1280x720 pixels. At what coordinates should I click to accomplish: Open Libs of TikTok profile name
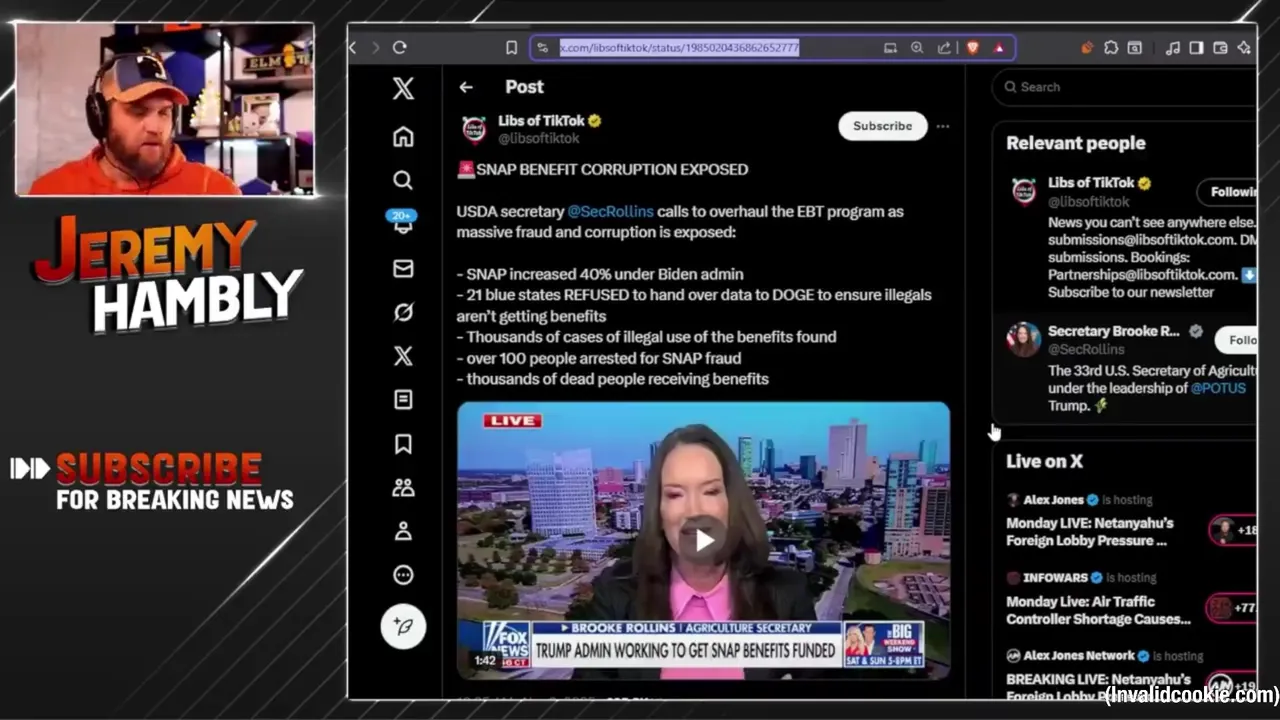pos(541,120)
